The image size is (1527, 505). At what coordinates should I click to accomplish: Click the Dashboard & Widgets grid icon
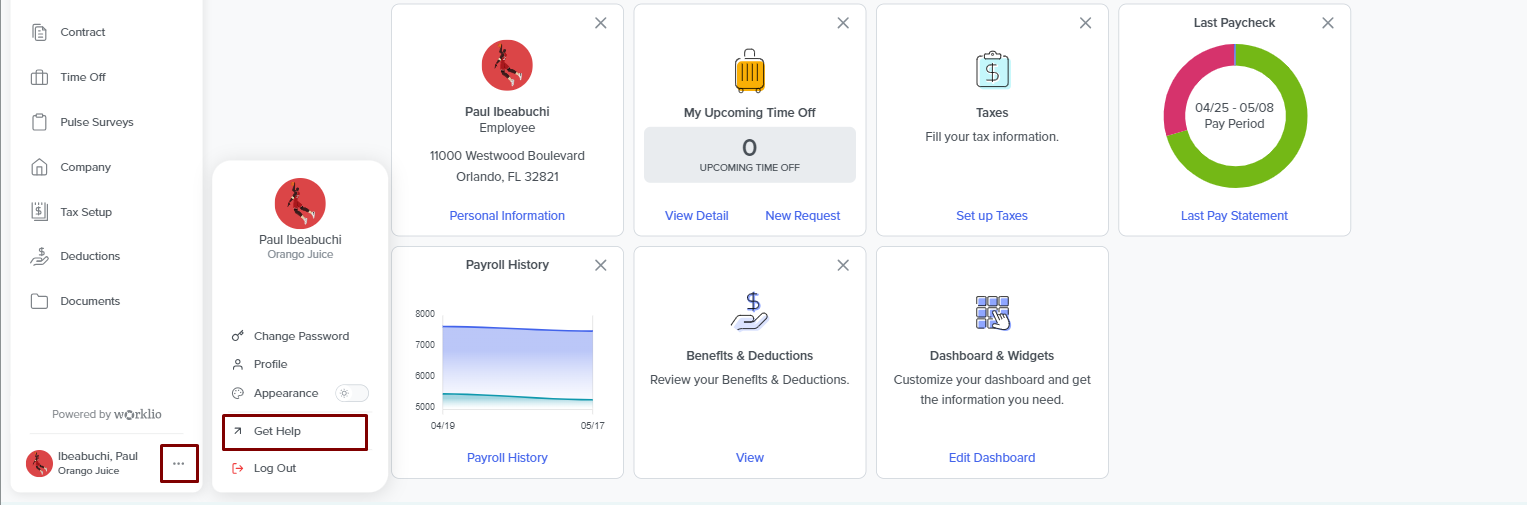coord(991,312)
